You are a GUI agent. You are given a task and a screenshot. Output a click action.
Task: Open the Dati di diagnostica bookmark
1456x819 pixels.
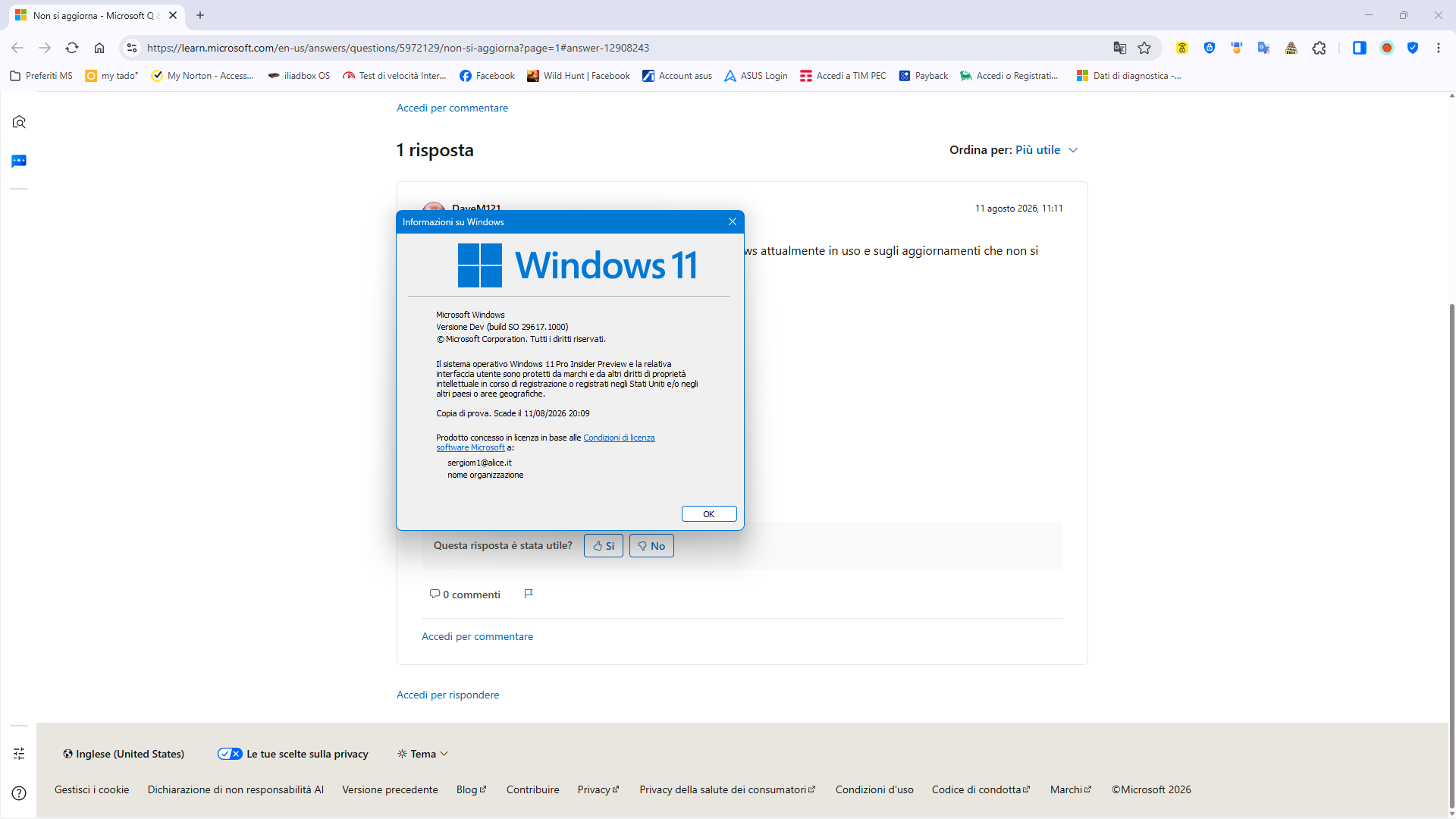point(1129,76)
